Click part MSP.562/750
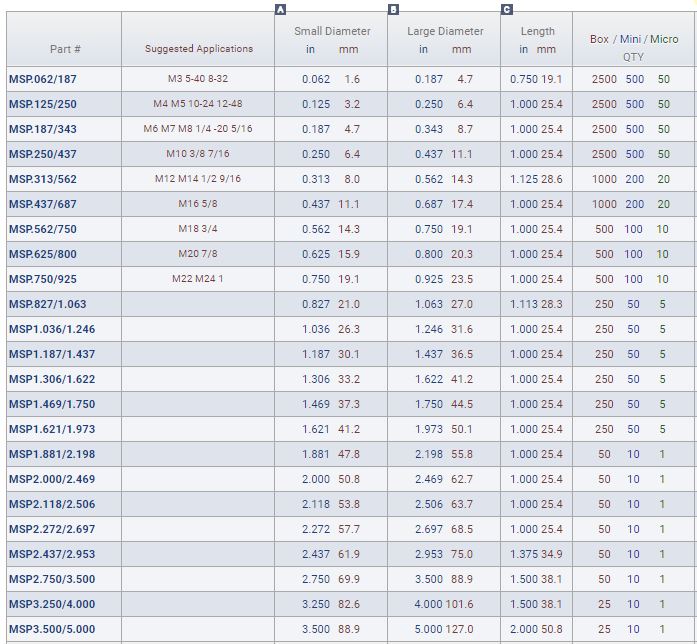This screenshot has height=644, width=697. 42,229
